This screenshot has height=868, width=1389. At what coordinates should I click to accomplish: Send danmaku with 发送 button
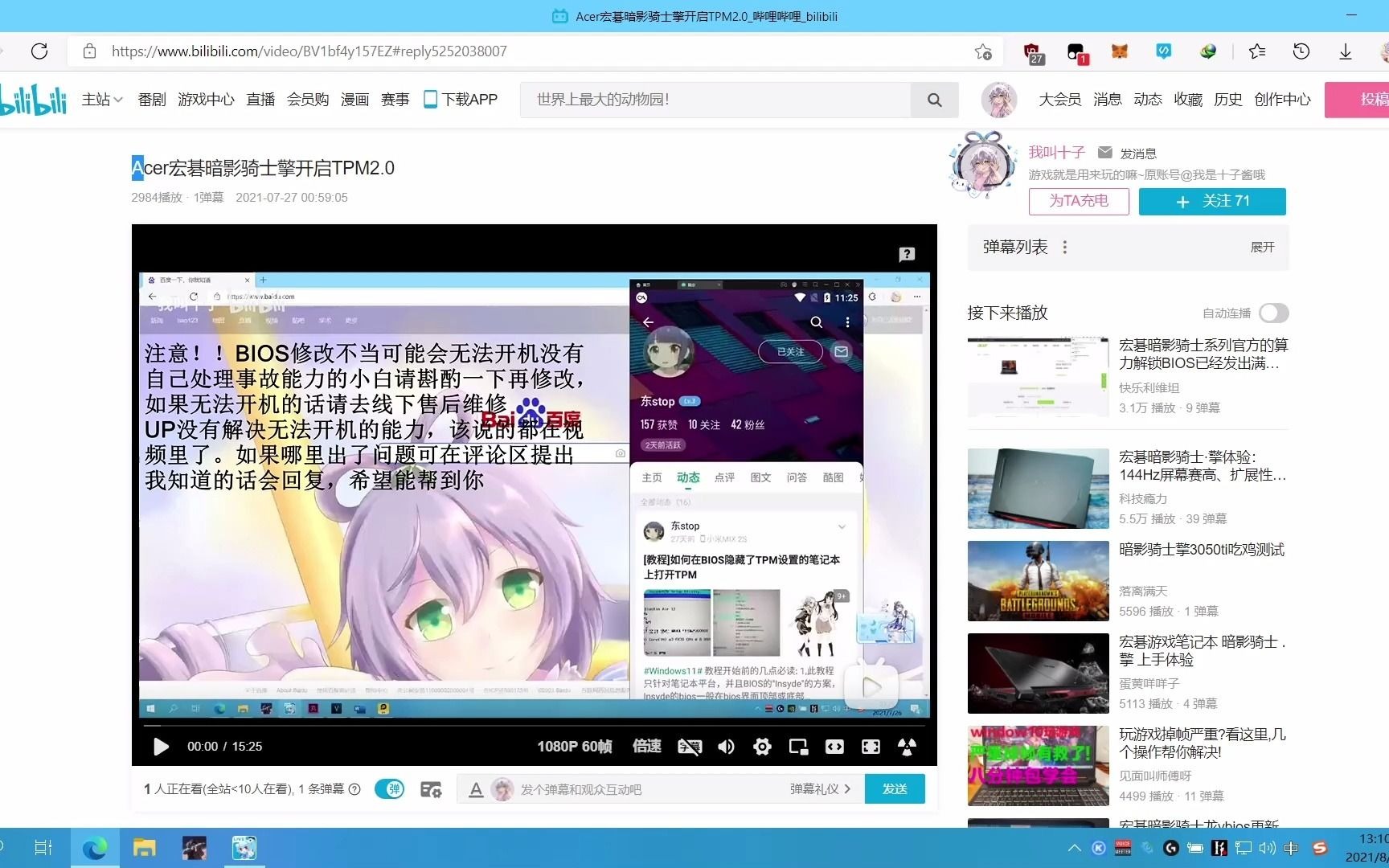(895, 789)
